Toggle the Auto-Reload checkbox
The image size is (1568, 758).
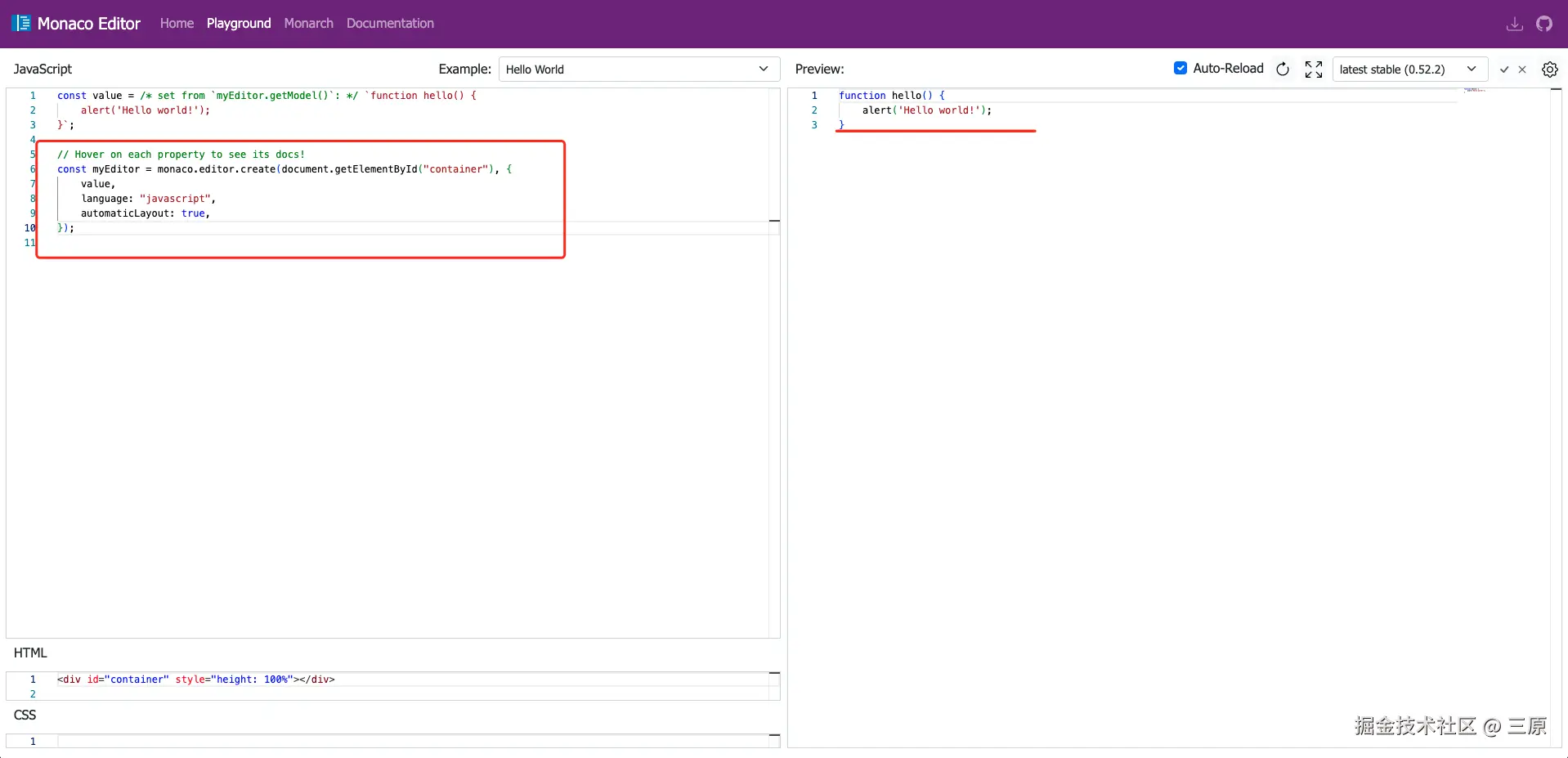pos(1180,69)
